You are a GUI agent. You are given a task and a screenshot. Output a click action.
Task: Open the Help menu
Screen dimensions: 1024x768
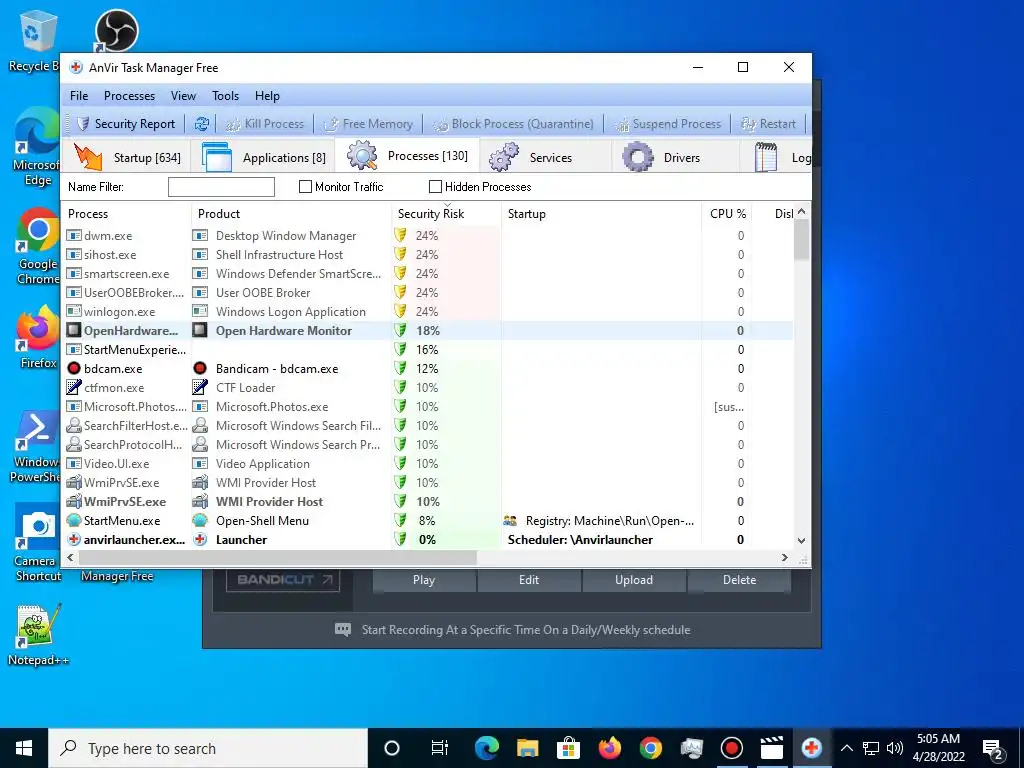click(267, 95)
